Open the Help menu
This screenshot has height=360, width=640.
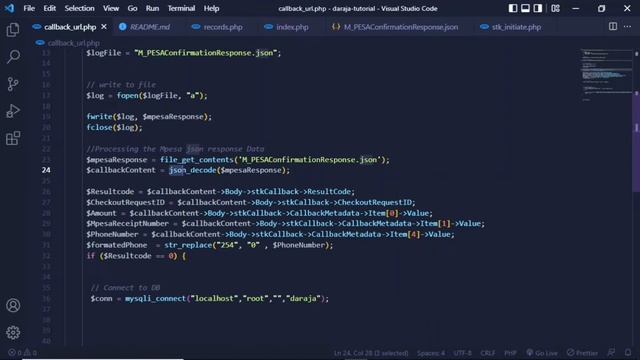click(211, 8)
